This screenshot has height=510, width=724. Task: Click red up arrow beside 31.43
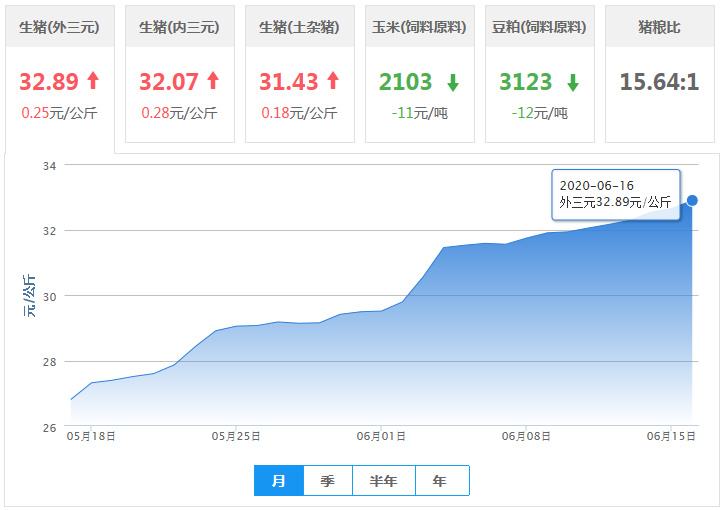pos(332,81)
